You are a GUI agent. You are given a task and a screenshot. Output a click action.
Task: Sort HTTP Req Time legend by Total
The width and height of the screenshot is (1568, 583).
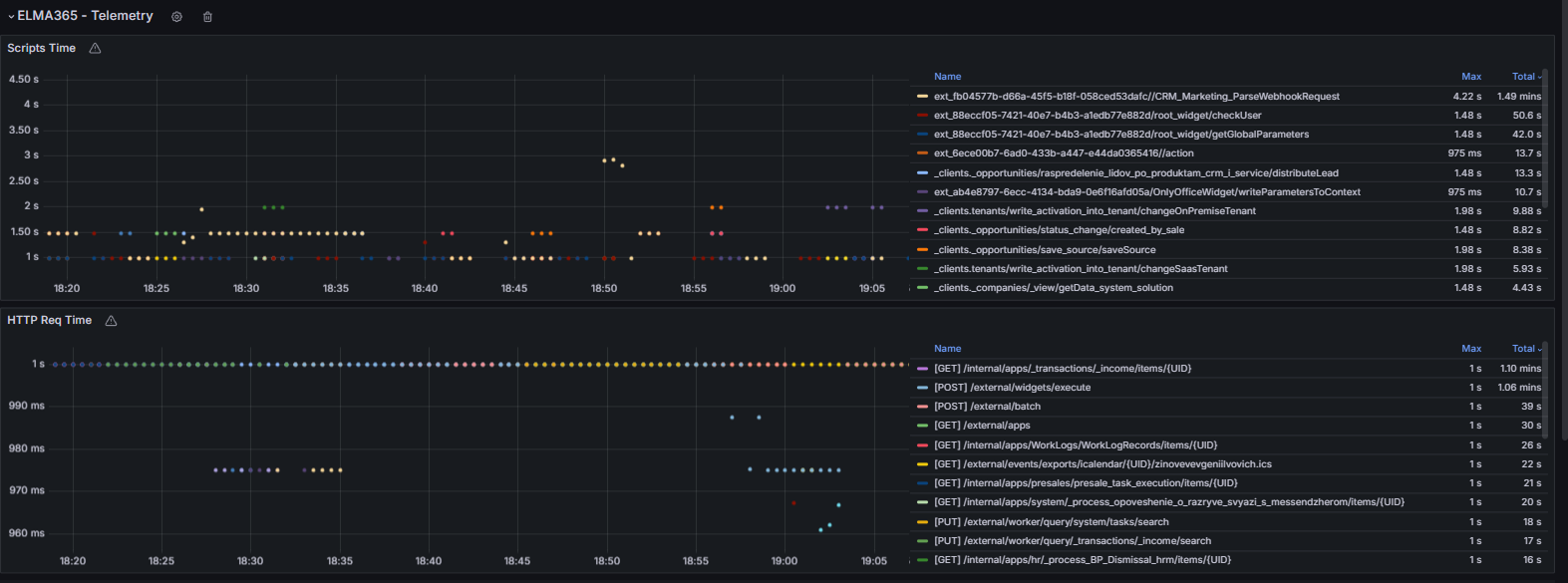tap(1526, 349)
